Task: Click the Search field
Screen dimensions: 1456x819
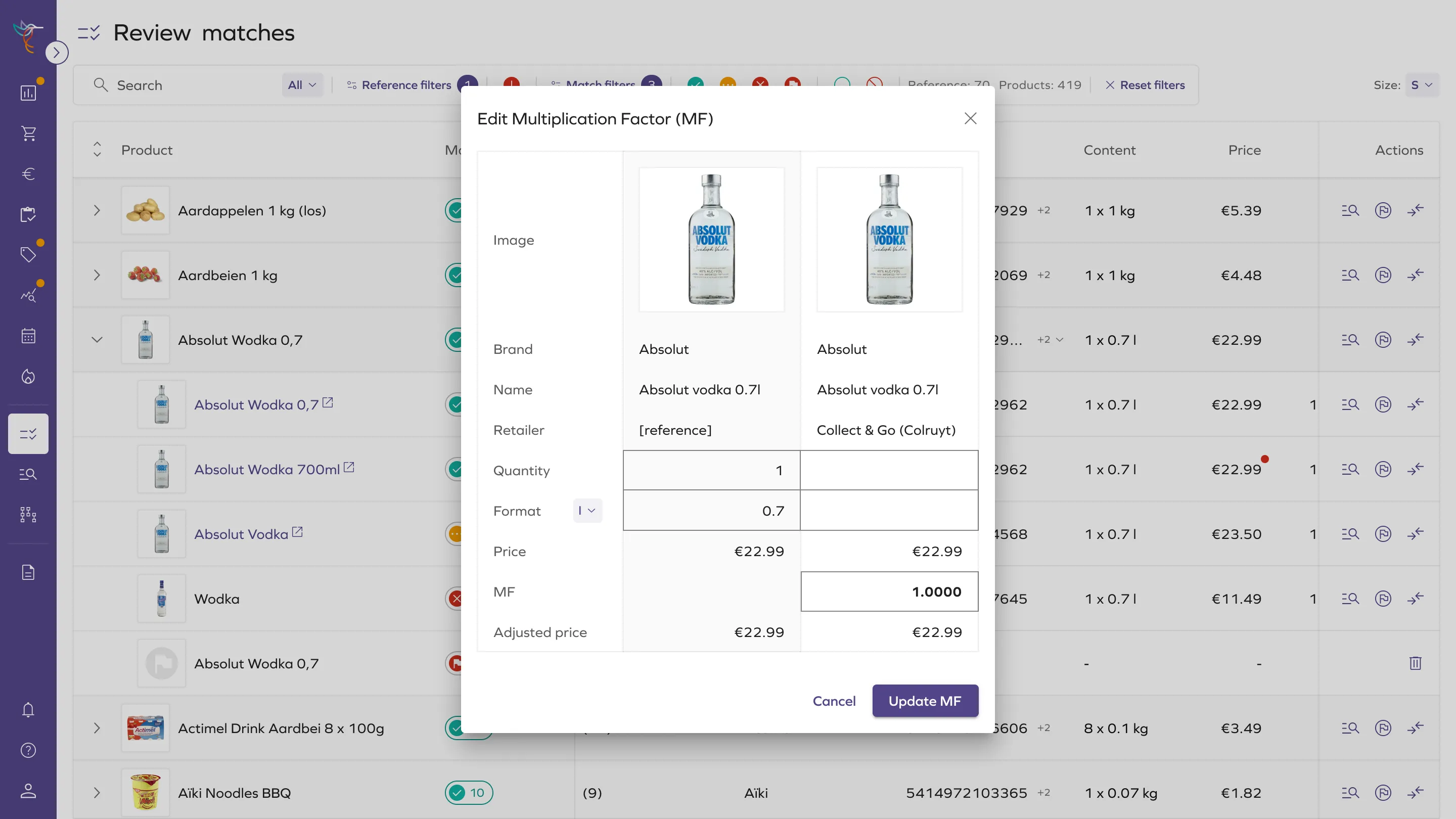Action: coord(187,85)
